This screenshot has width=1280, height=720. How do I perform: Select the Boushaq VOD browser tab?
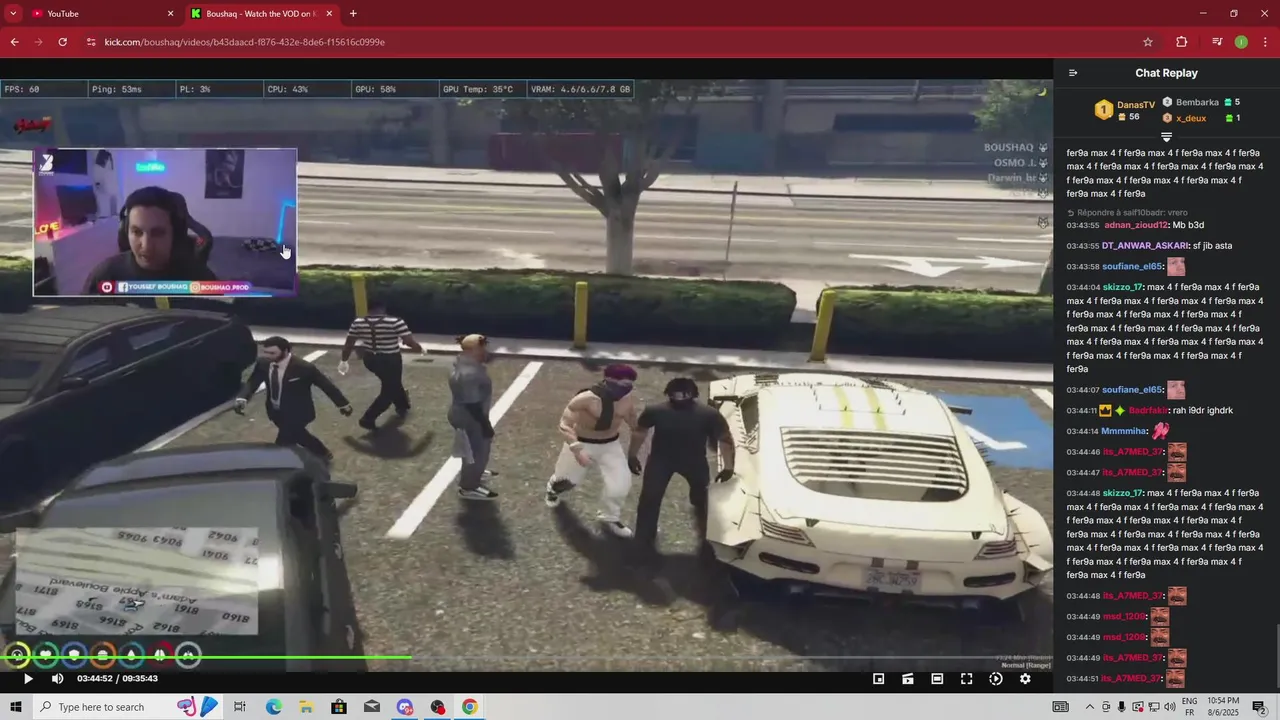tap(262, 14)
